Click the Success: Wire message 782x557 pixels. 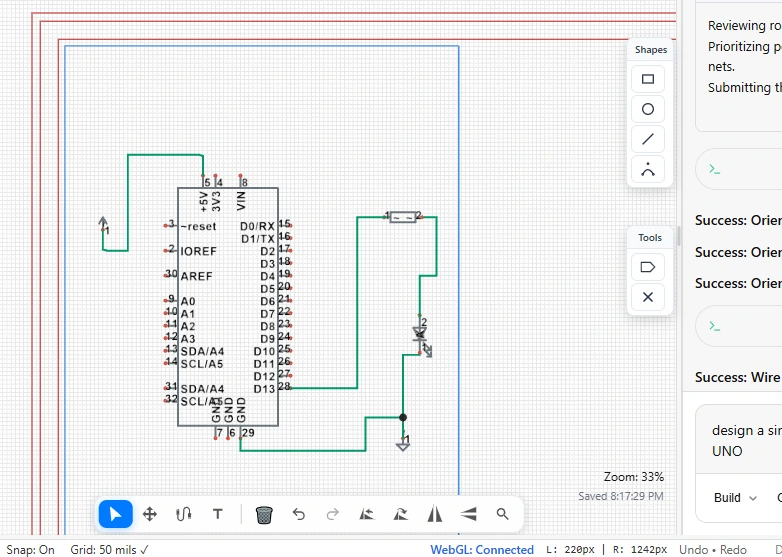tap(738, 377)
